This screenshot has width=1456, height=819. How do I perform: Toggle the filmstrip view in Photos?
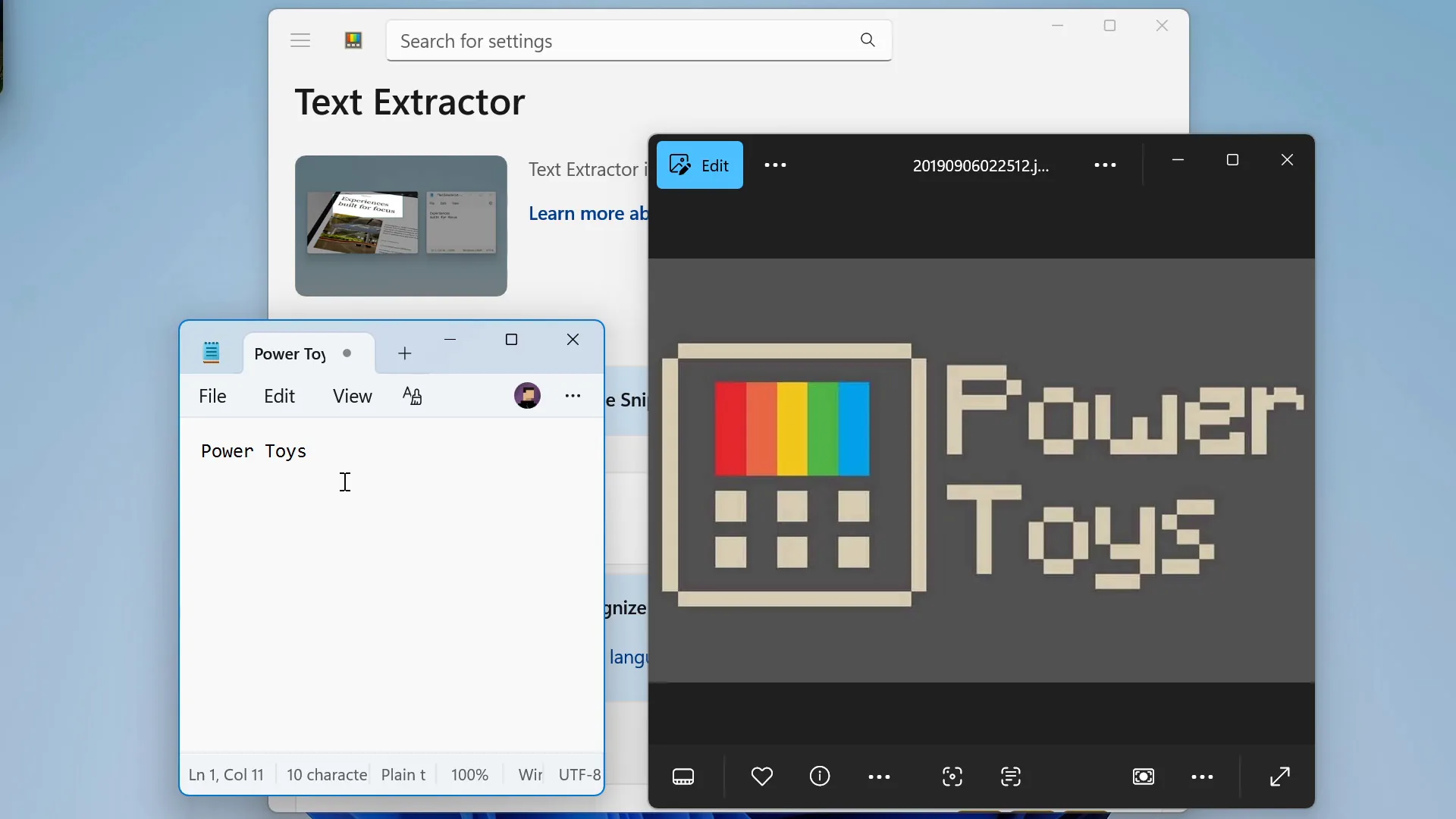coord(683,777)
